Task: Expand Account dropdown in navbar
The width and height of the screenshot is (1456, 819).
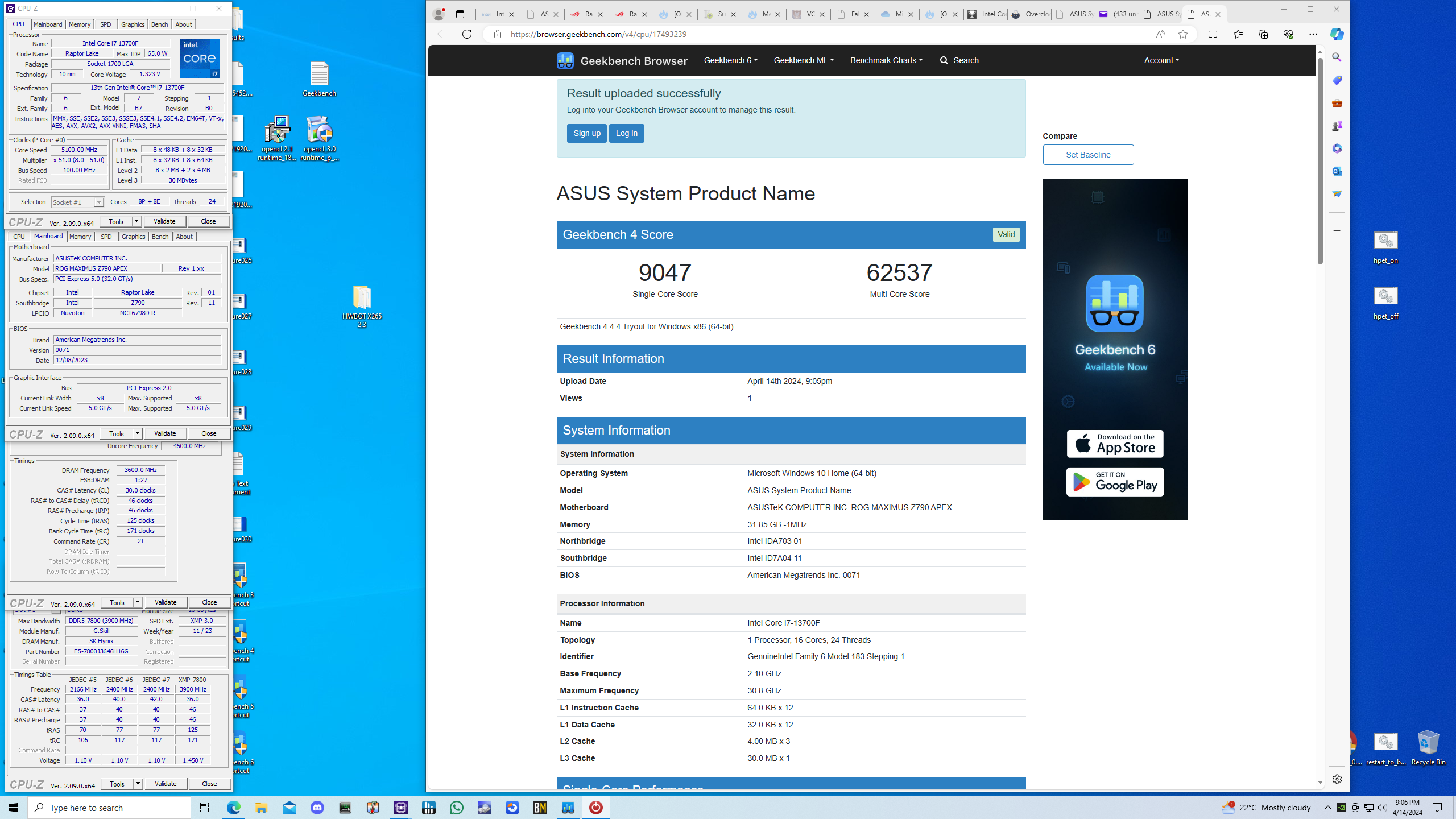Action: [1161, 60]
